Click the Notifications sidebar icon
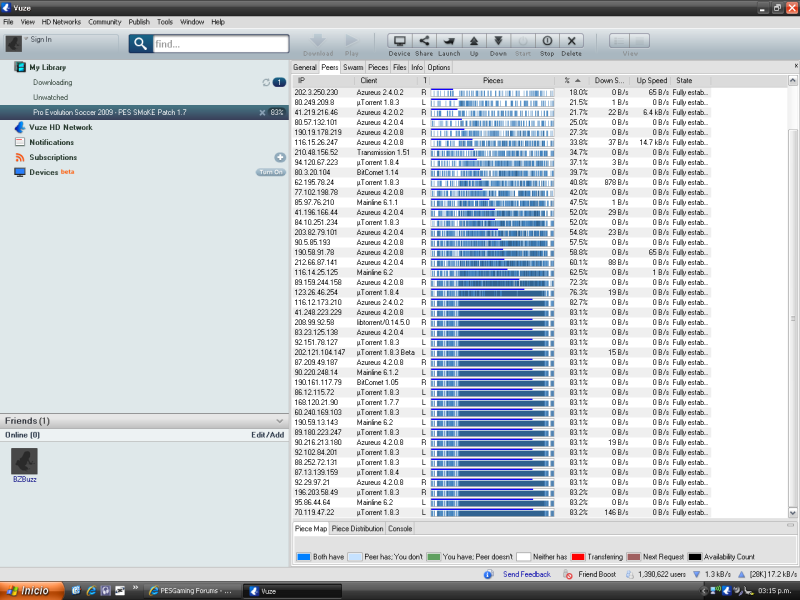Screen dimensions: 800x600 20,142
